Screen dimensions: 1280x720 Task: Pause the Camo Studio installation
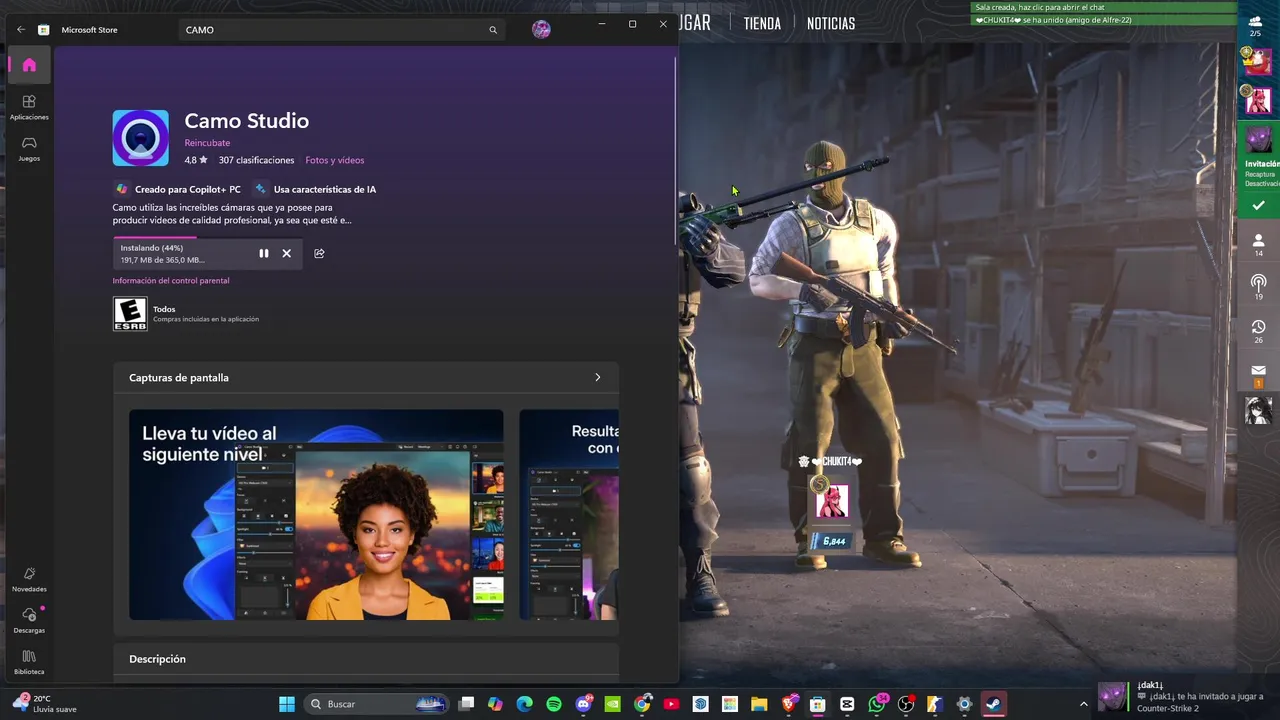pos(264,253)
